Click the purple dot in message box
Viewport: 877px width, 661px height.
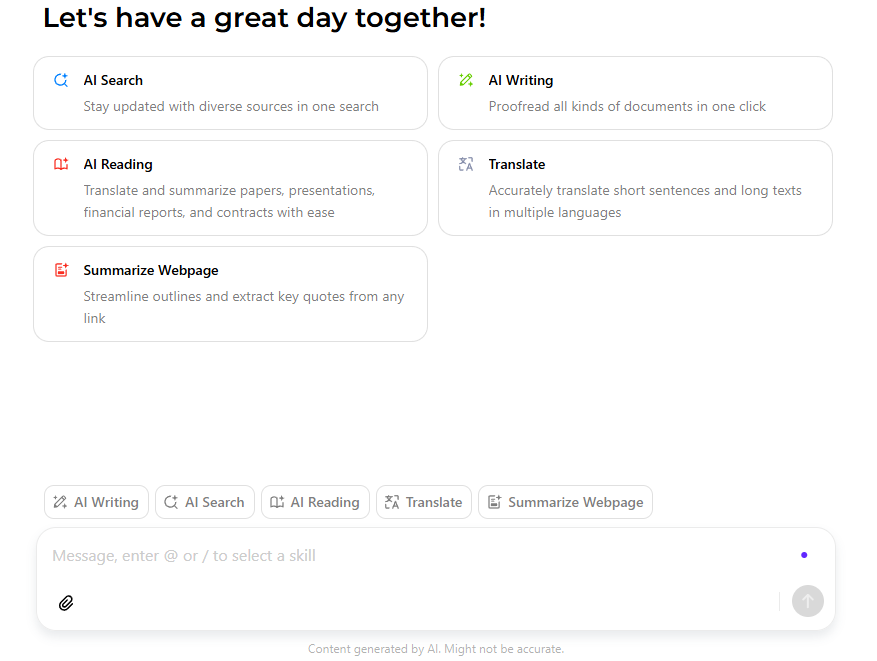tap(804, 555)
